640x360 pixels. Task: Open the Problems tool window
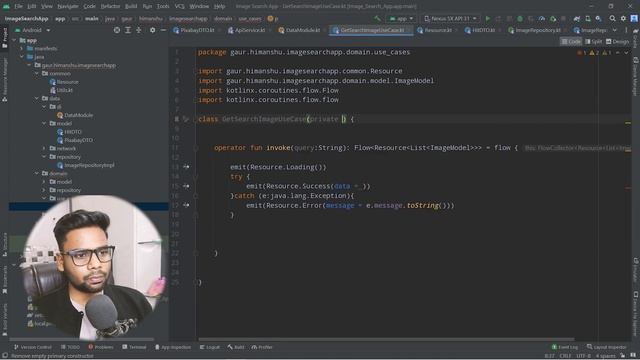[x=100, y=347]
